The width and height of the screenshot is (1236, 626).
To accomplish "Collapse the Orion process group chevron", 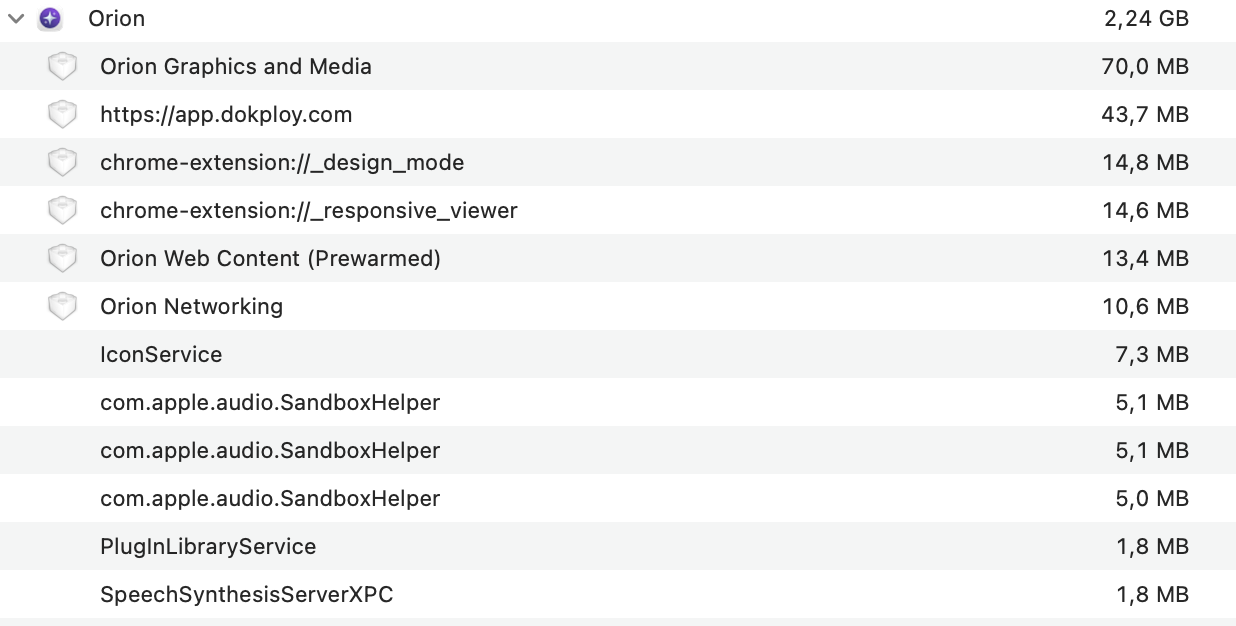I will pos(16,19).
